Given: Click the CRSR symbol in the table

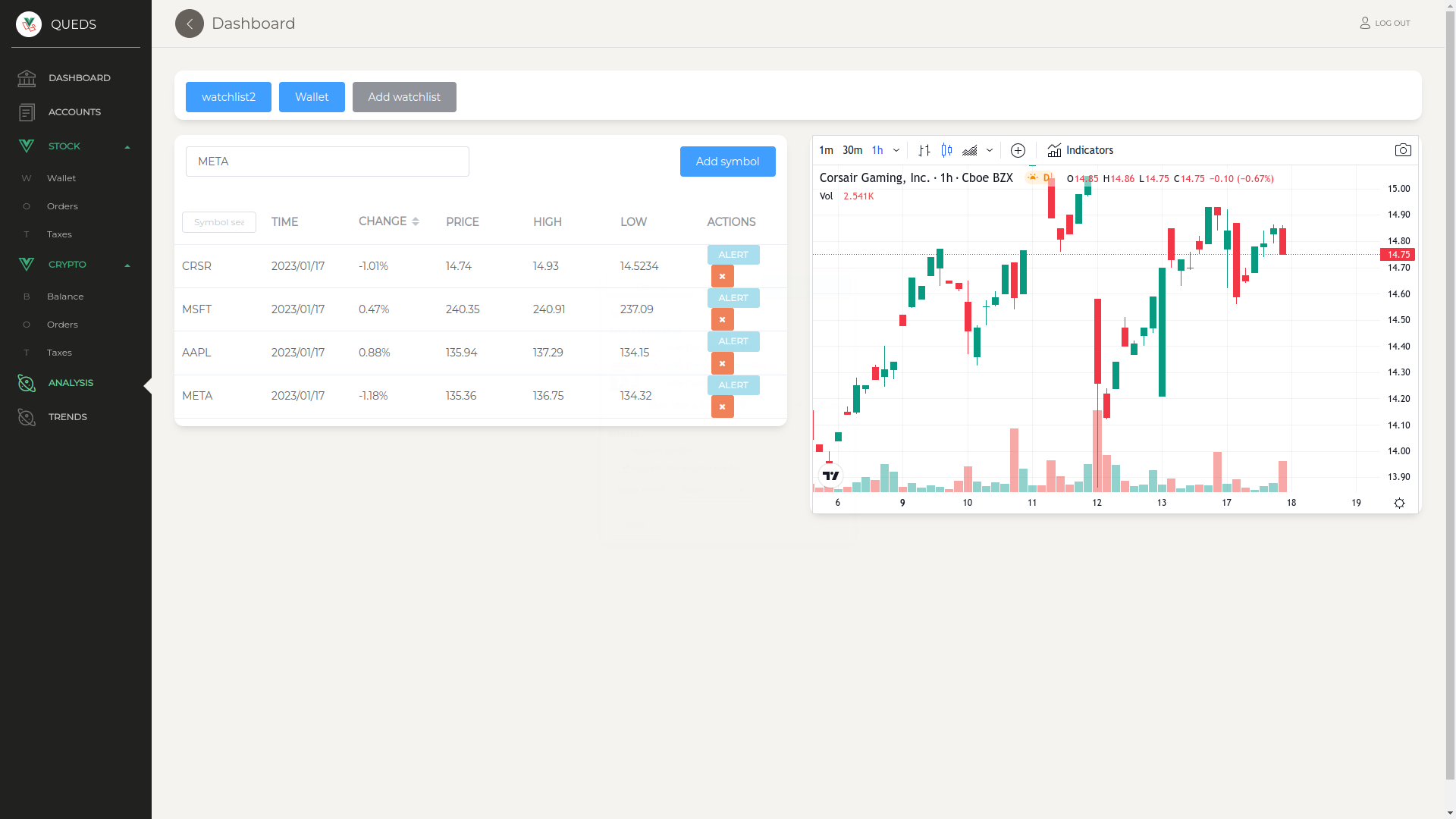Looking at the screenshot, I should (x=196, y=266).
